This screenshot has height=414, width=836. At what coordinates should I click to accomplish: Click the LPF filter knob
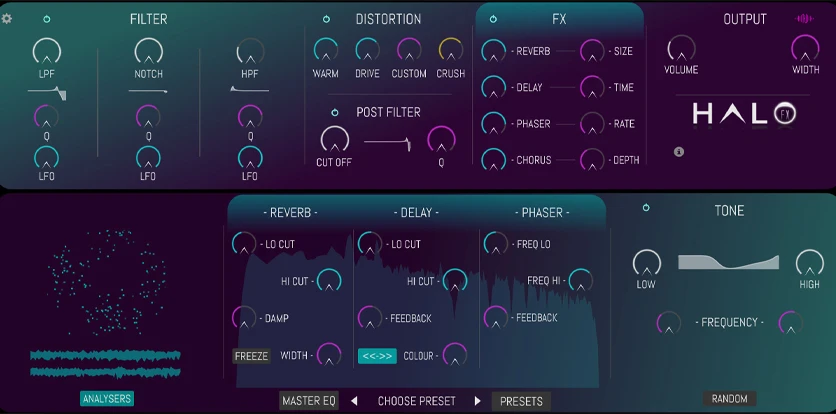(x=47, y=52)
